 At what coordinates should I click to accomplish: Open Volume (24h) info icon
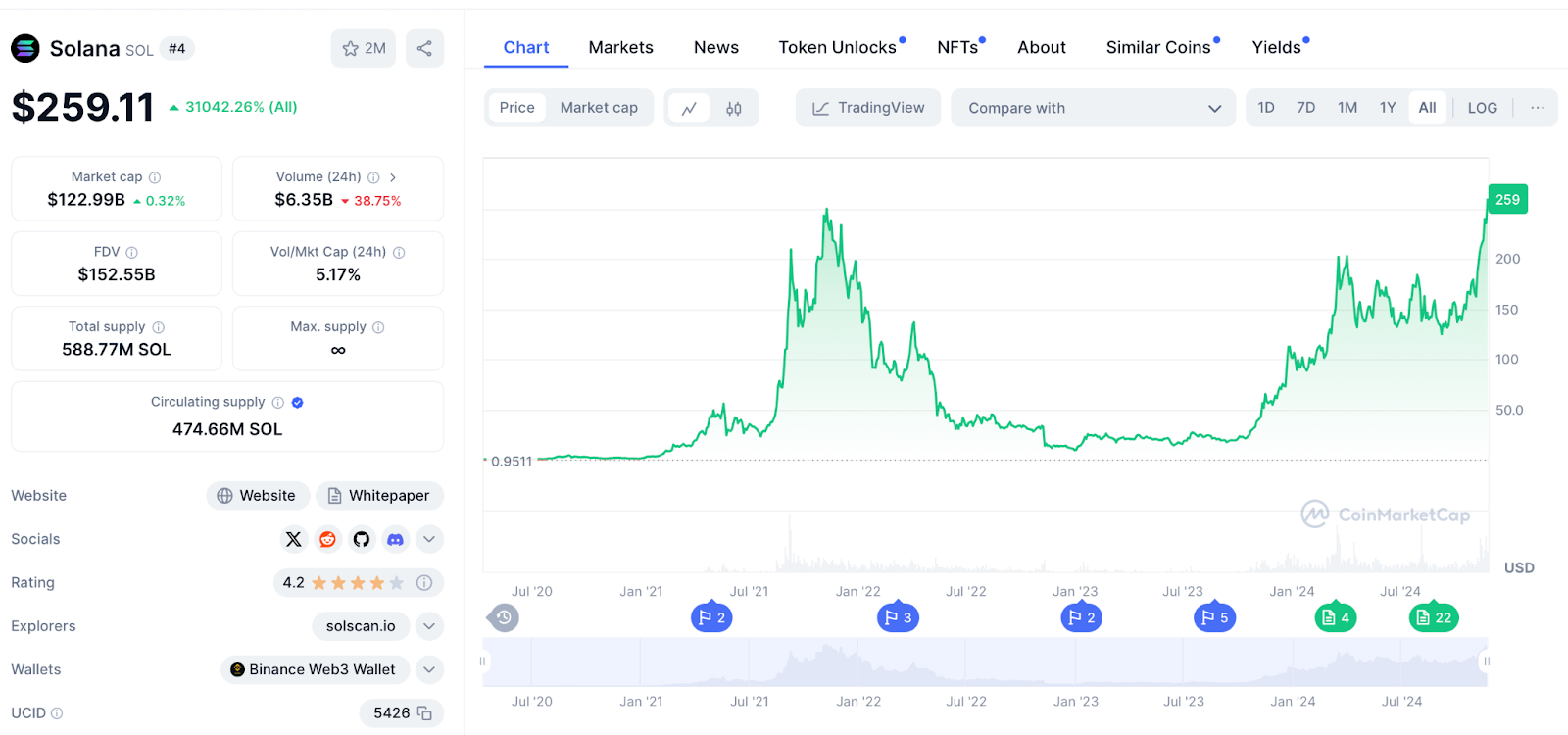373,177
